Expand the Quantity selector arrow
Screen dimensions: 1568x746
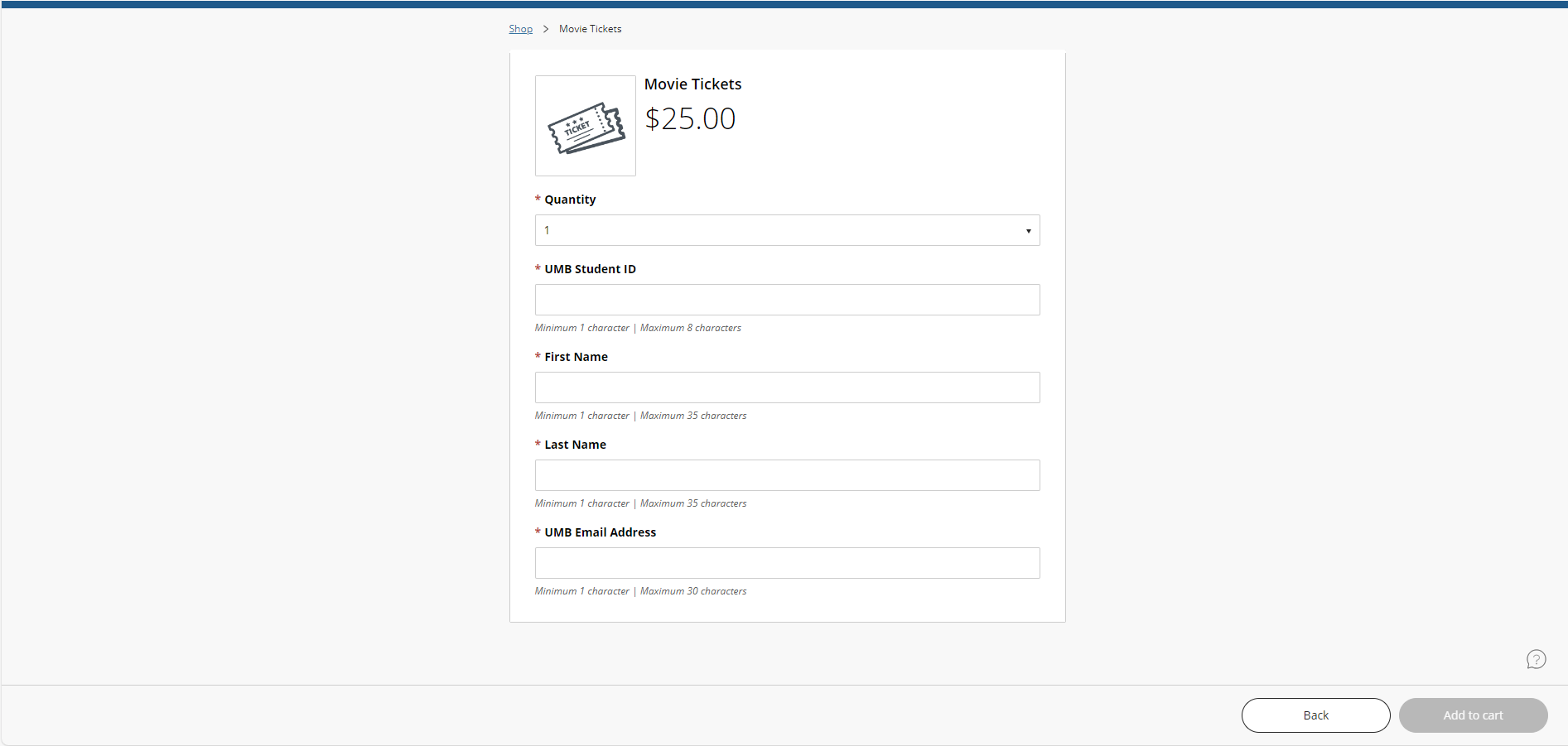[1028, 229]
